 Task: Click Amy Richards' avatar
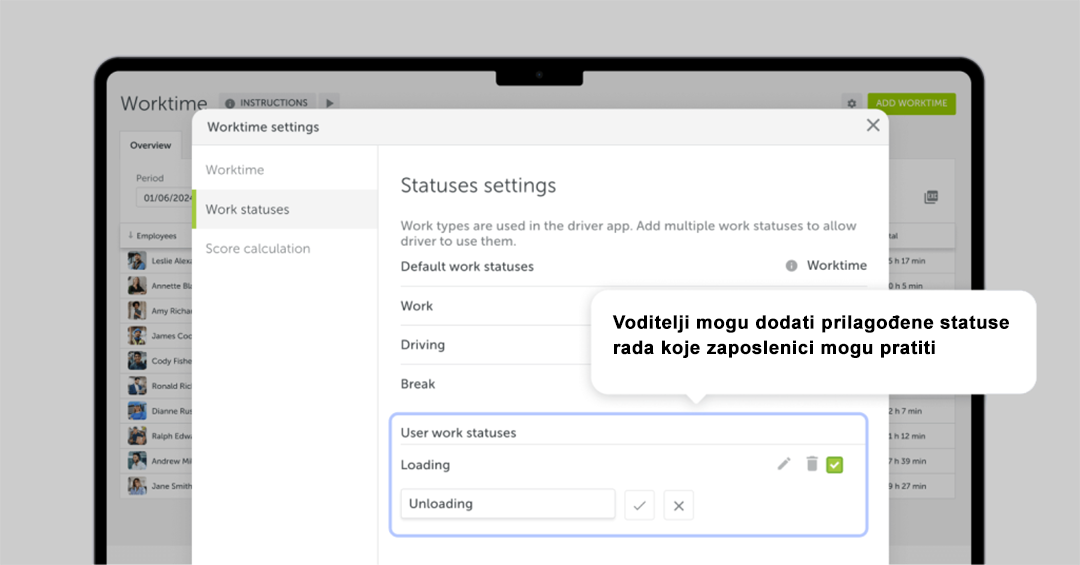coord(137,311)
